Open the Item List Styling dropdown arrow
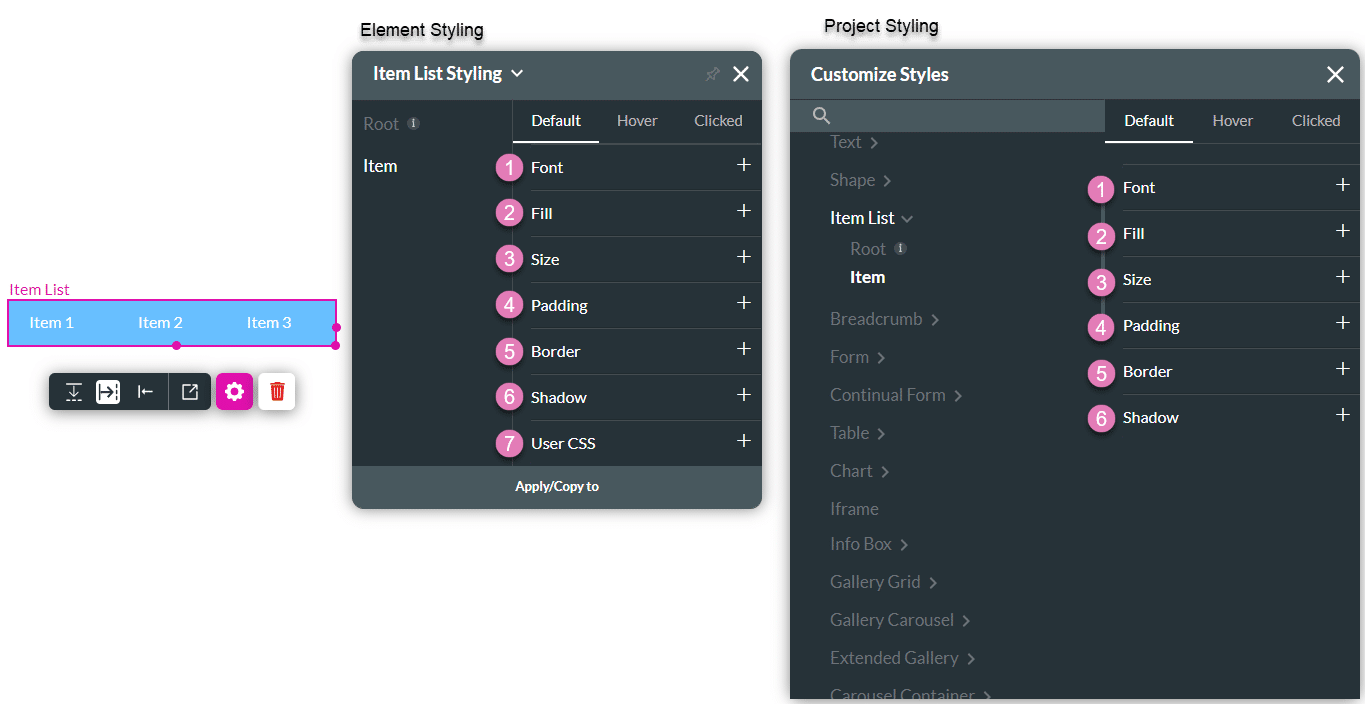The image size is (1365, 704). click(517, 73)
